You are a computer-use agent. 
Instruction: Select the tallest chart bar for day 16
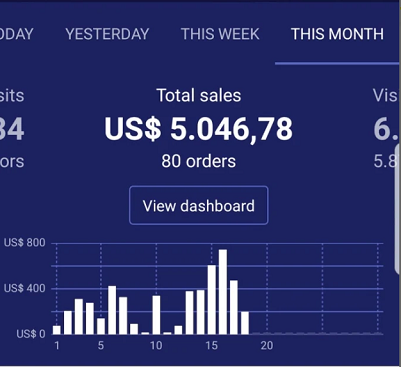223,292
